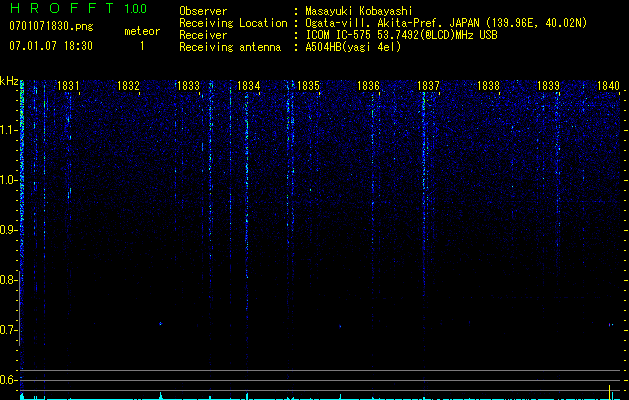The width and height of the screenshot is (629, 400).
Task: Click the 1834 time marker
Action: pyautogui.click(x=248, y=86)
